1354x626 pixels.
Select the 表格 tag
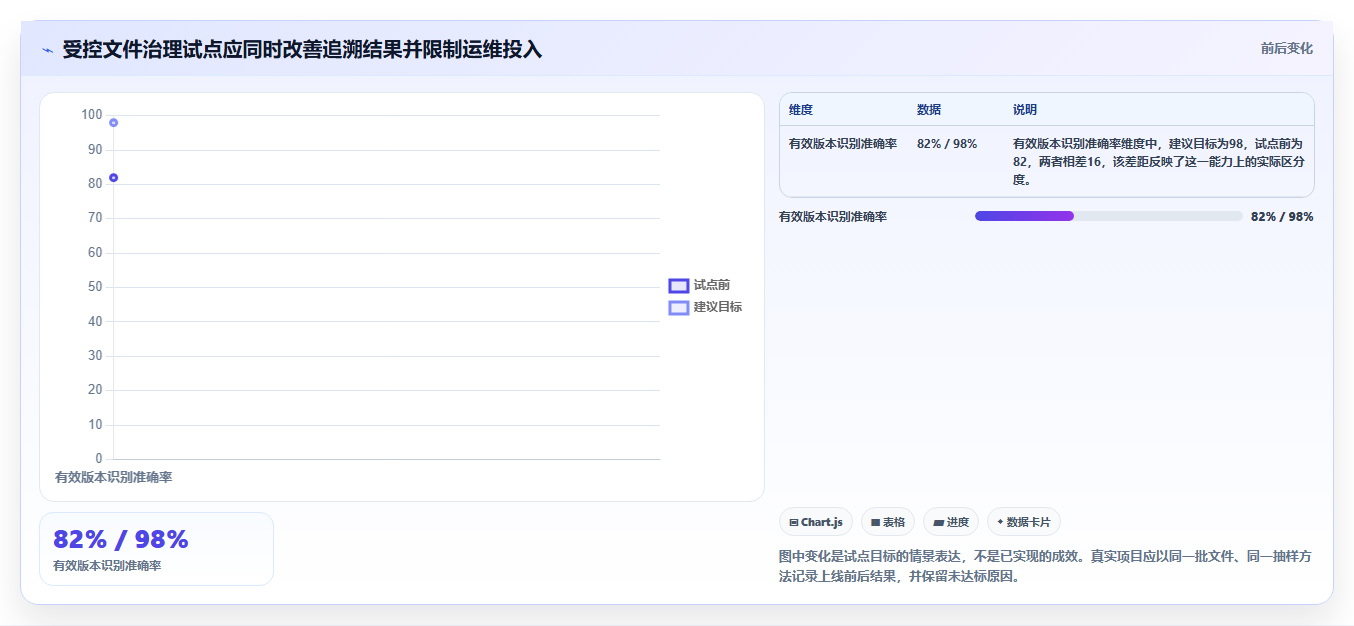(888, 522)
